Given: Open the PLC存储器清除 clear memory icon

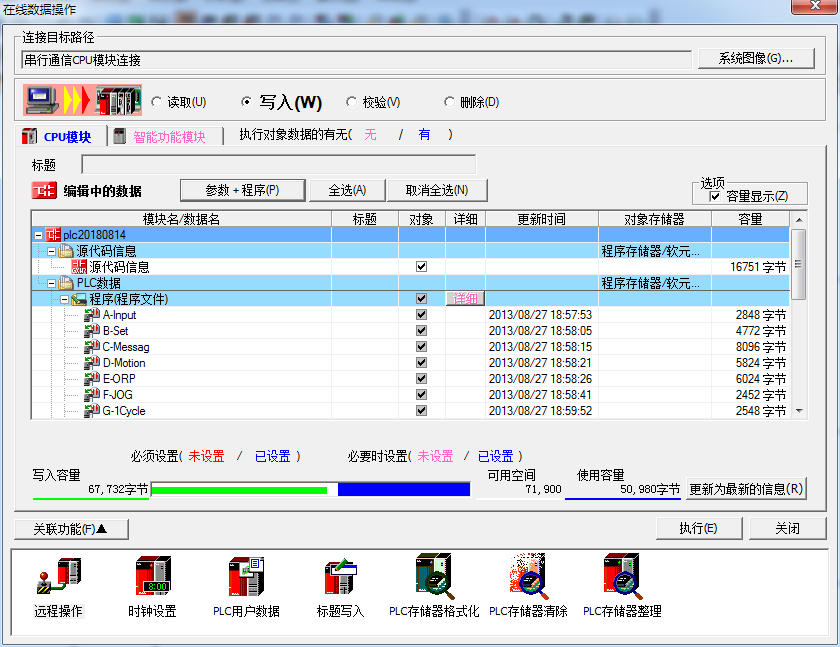Looking at the screenshot, I should click(528, 578).
